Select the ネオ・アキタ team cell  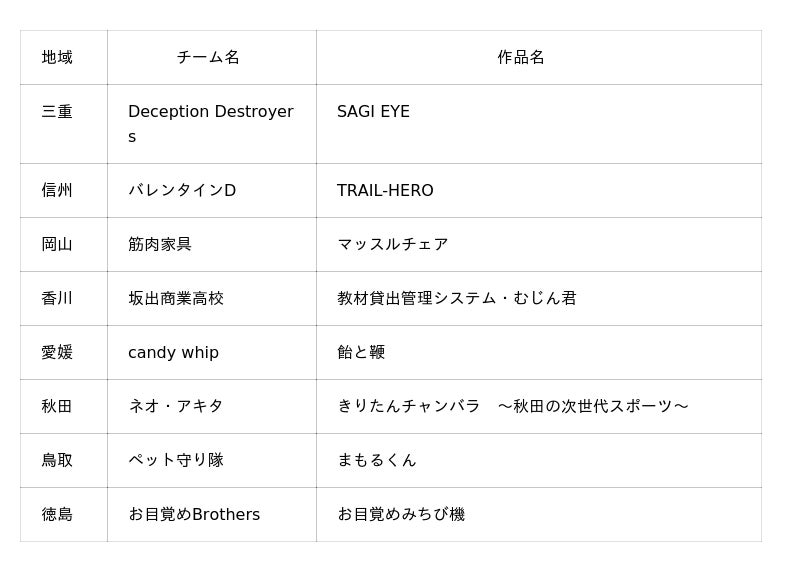[176, 406]
